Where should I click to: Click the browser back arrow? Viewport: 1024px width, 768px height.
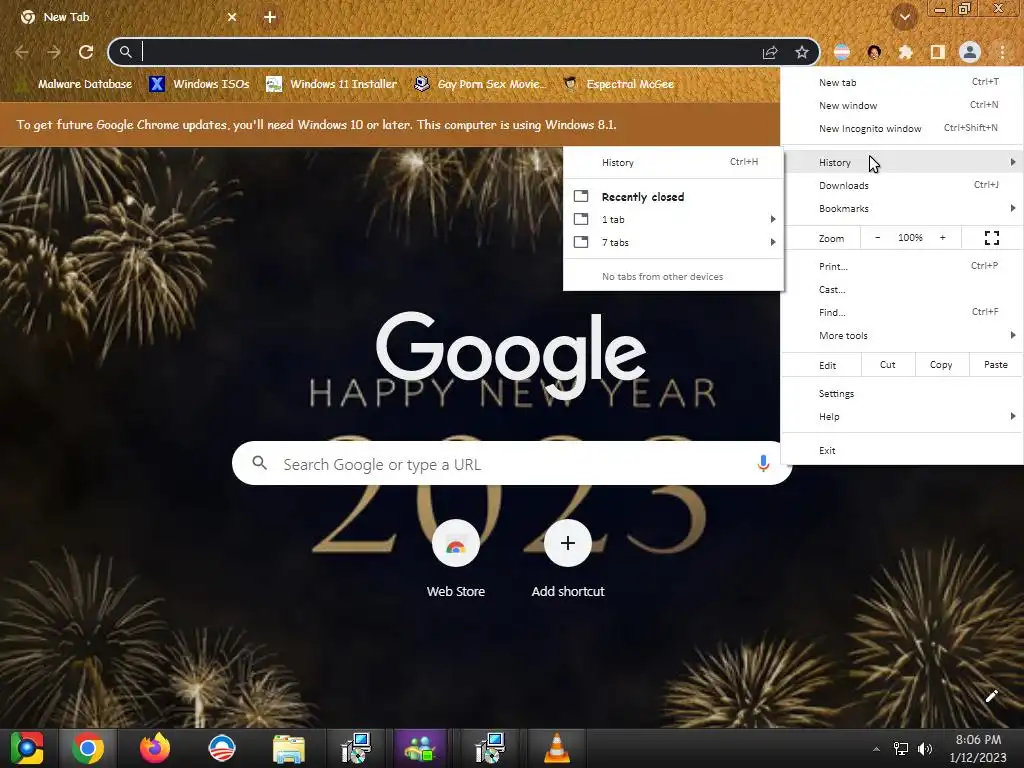click(x=22, y=52)
